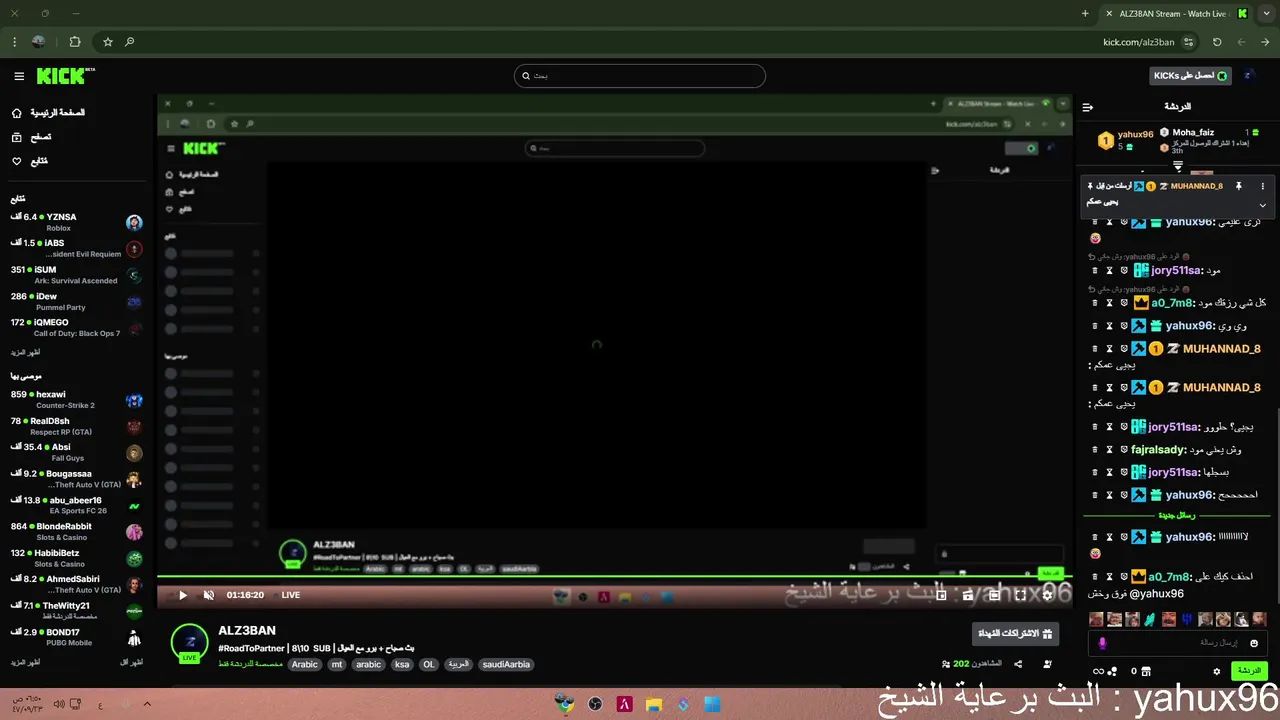Screen dimensions: 1280x720
Task: Expand chat leaderboard handle
Action: 1178,167
